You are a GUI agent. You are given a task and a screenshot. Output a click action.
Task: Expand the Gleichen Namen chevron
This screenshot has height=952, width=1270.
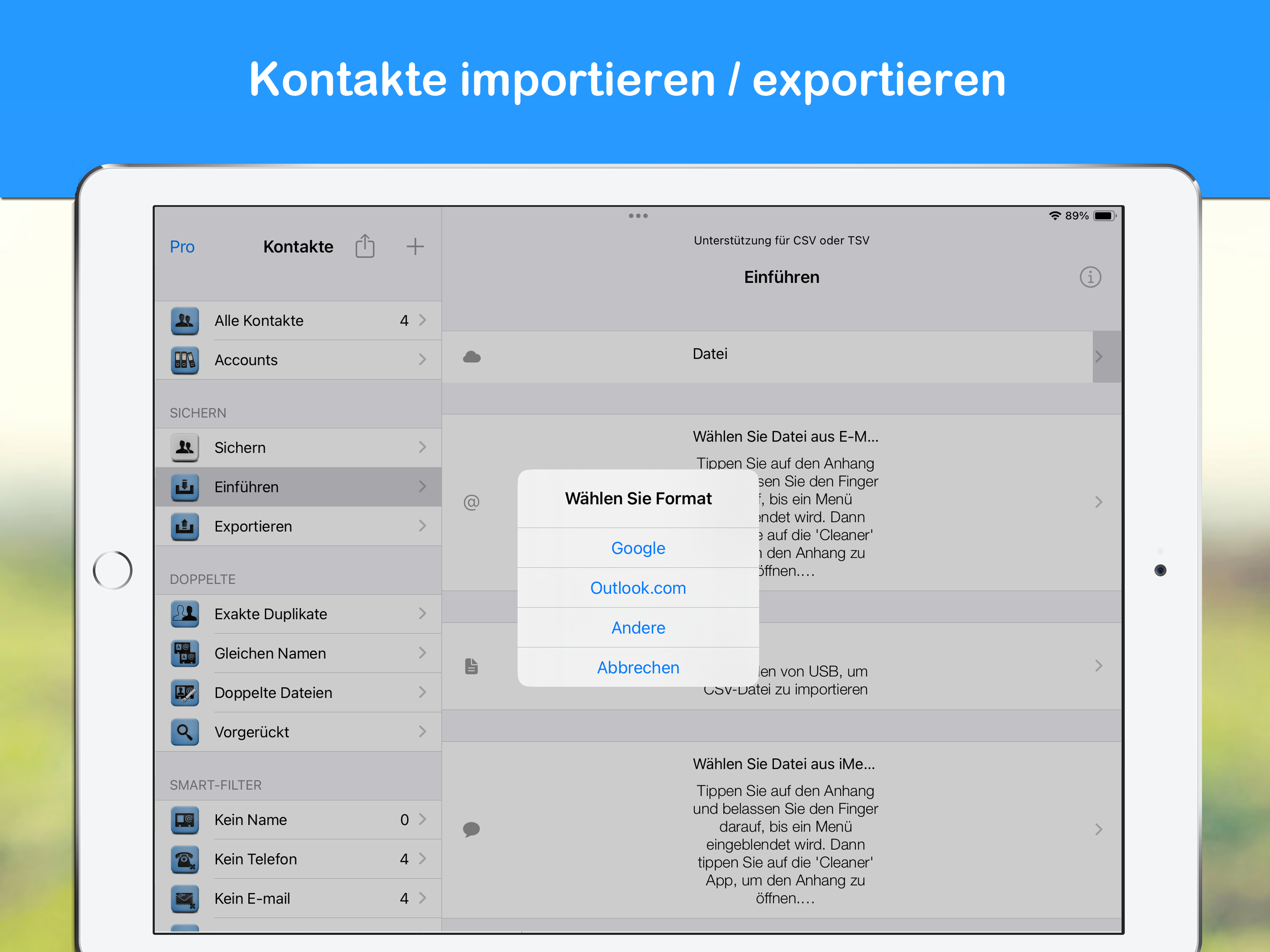pyautogui.click(x=423, y=653)
